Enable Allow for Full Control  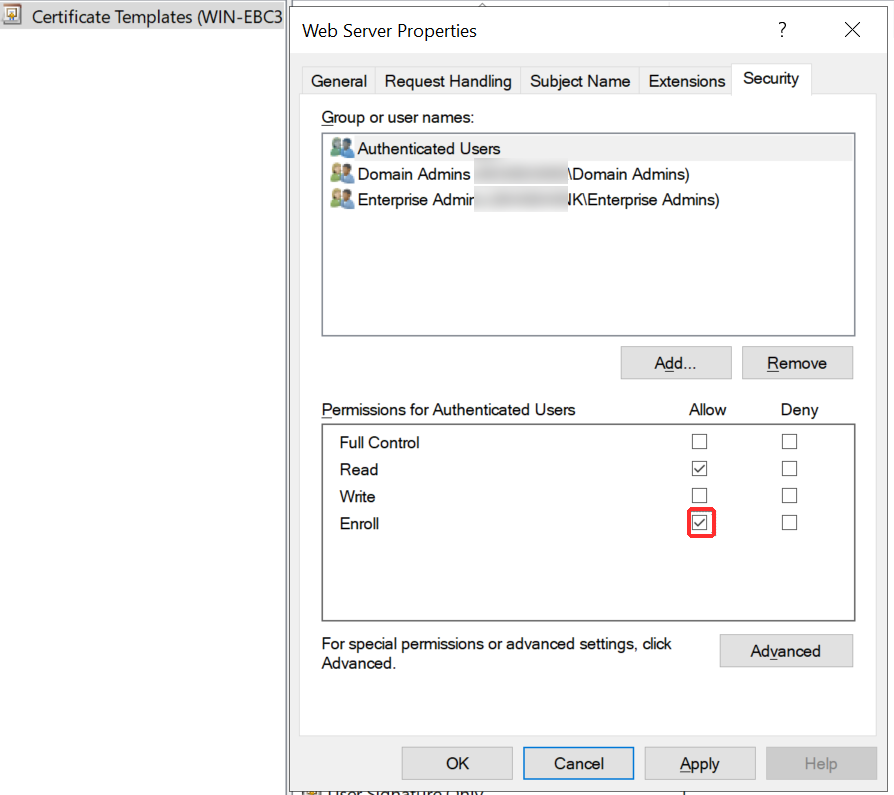click(699, 441)
